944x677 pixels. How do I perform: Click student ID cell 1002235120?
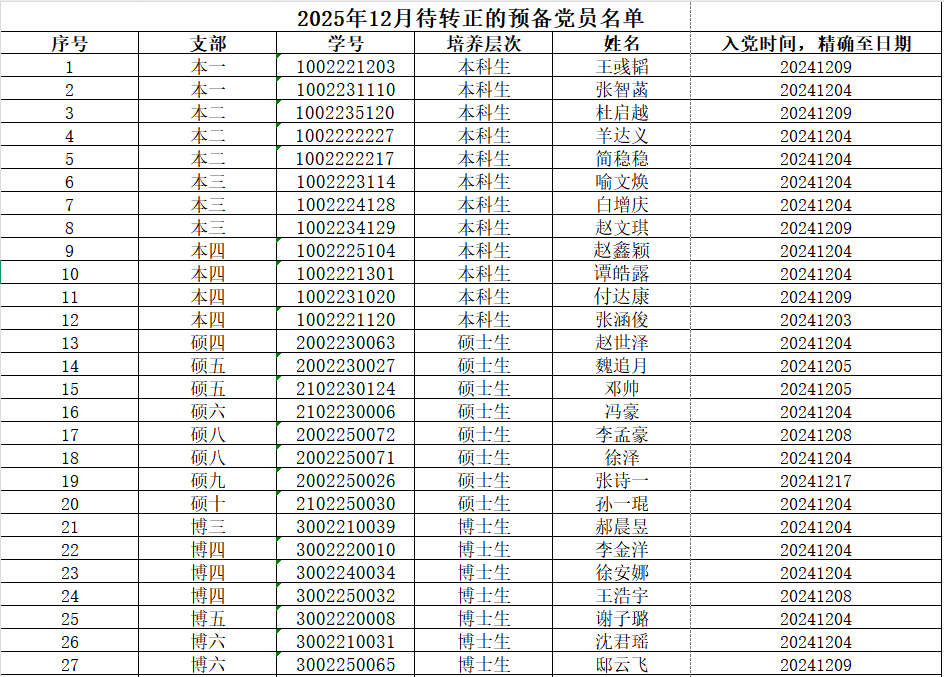(x=346, y=113)
